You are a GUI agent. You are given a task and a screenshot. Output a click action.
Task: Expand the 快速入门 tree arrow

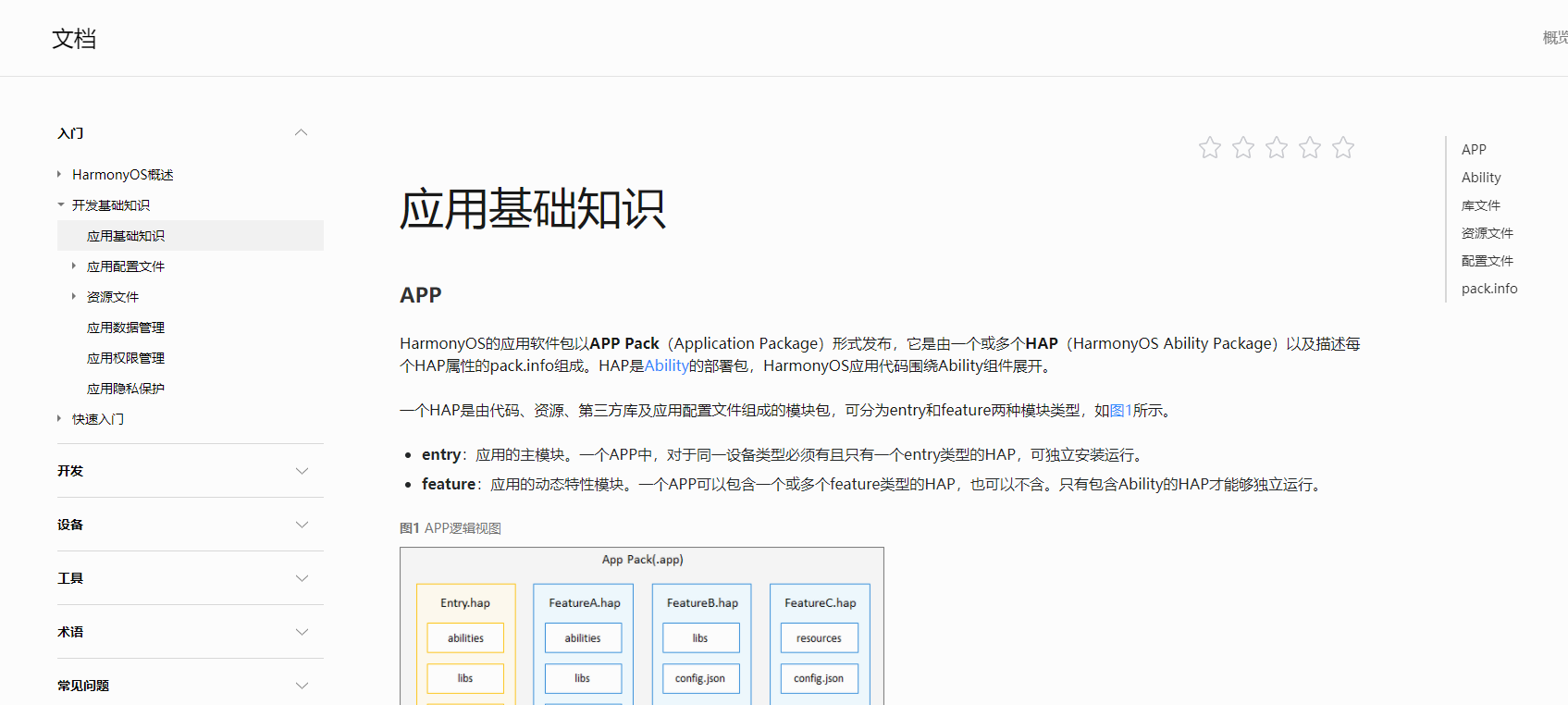pos(59,418)
